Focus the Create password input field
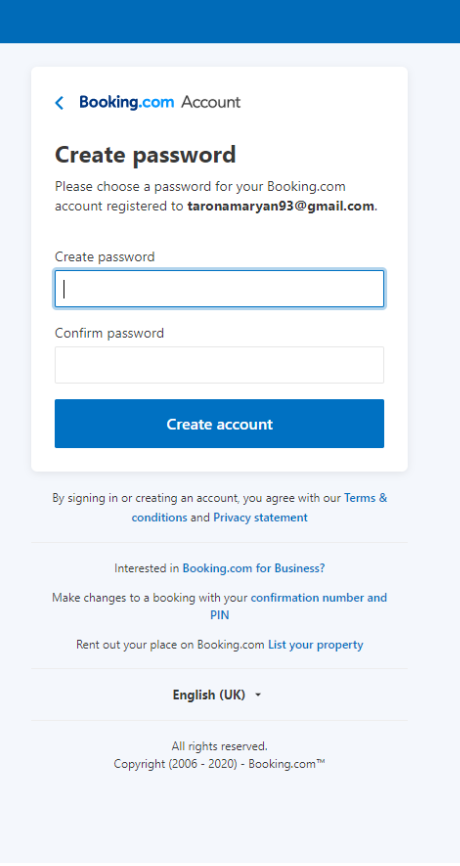The image size is (460, 866). point(219,288)
